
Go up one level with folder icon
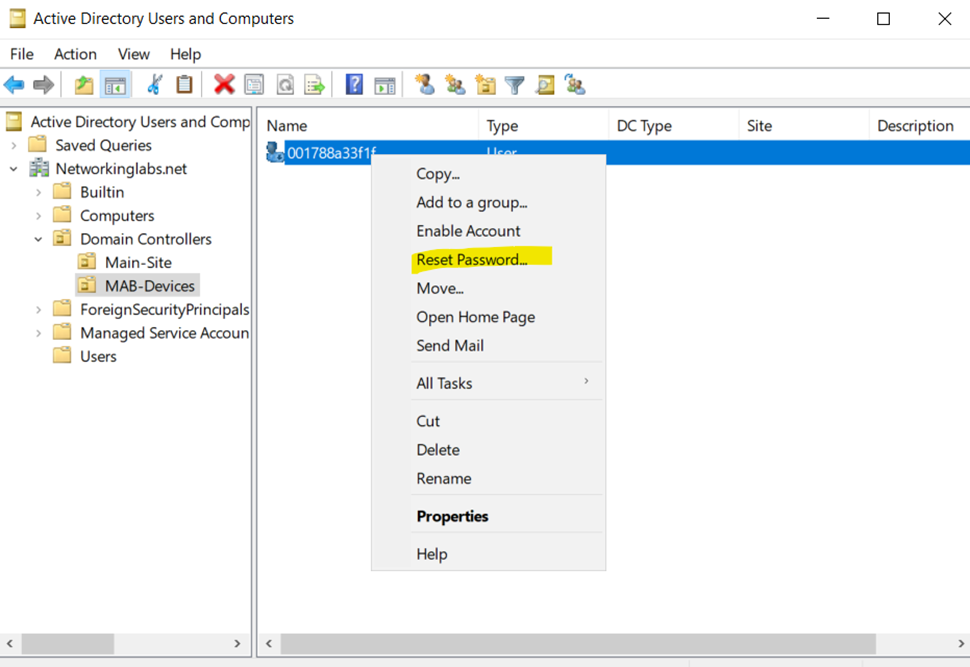coord(84,85)
